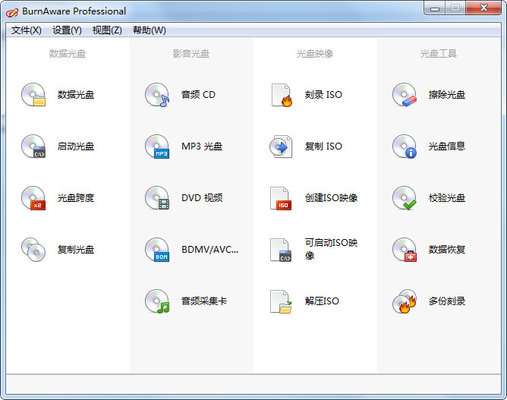Open the 数据光盘 data disc icon
507x400 pixels.
click(x=33, y=95)
